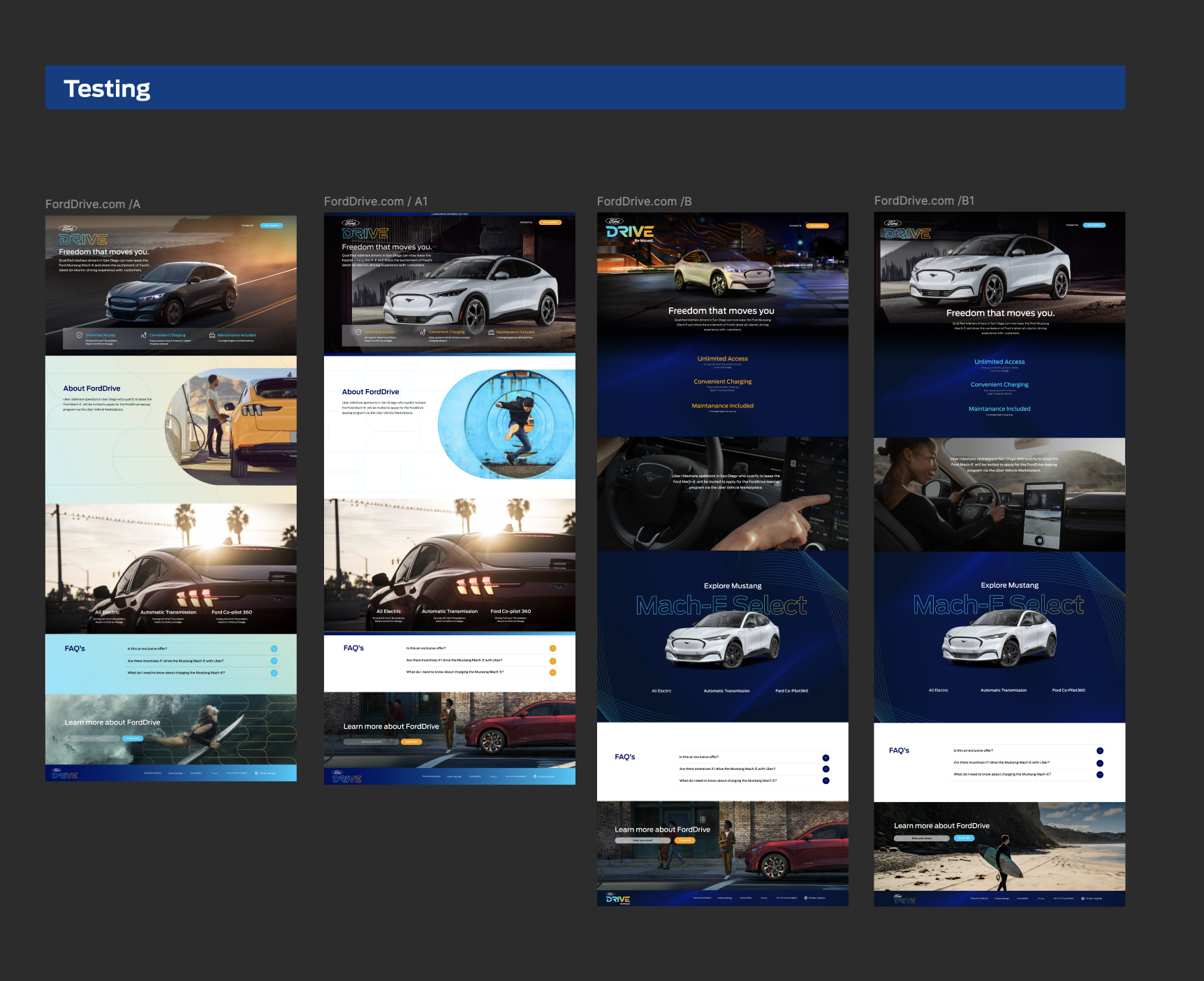The width and height of the screenshot is (1204, 981).
Task: Click the orange Subscribe button in frame A1
Action: coord(411,741)
